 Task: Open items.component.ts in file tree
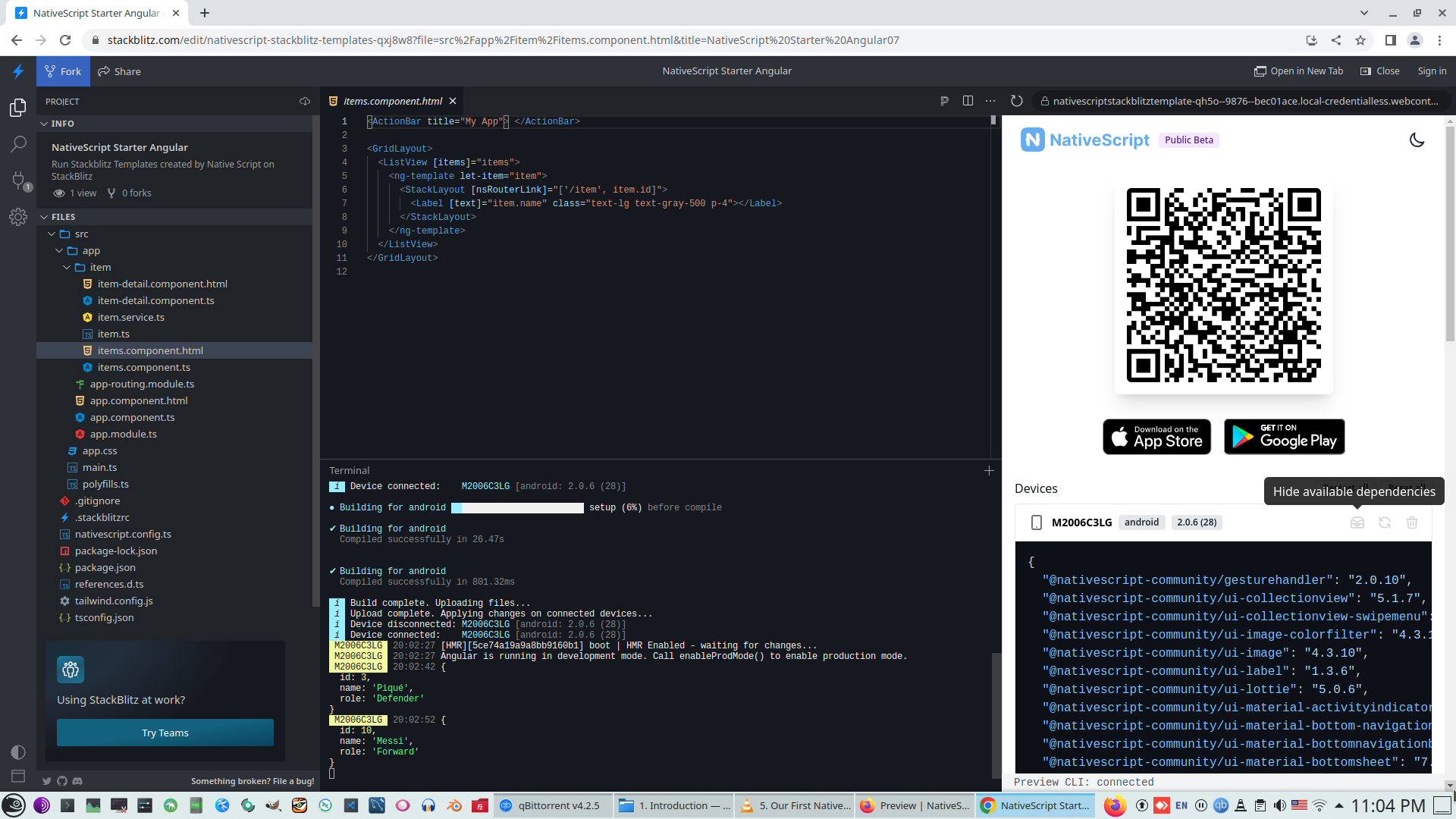[143, 368]
